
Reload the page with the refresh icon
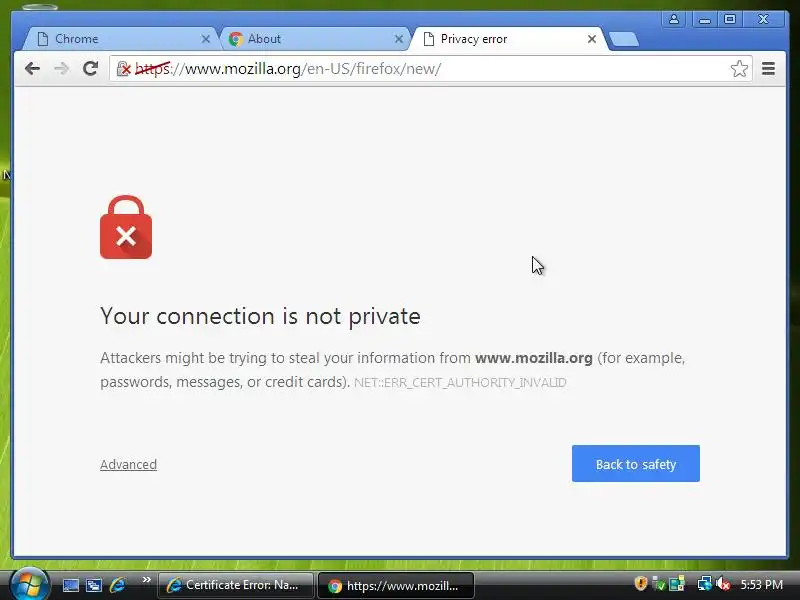(90, 68)
